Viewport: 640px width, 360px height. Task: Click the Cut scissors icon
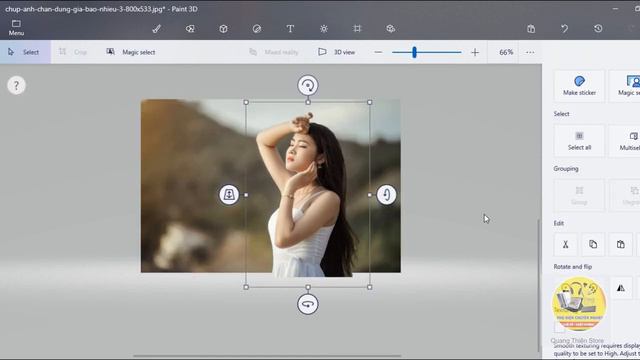click(565, 244)
